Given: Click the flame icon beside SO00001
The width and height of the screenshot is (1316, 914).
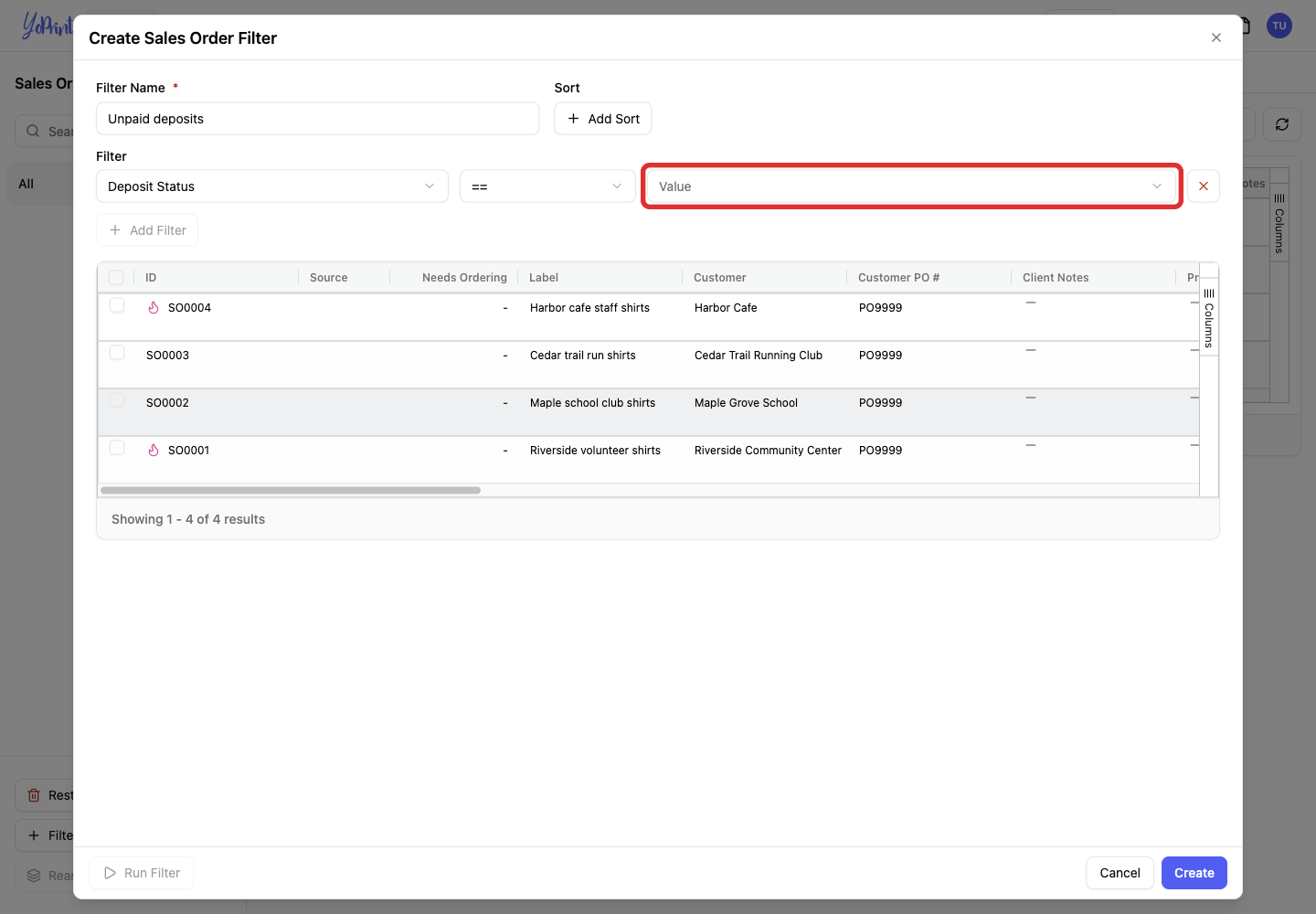Looking at the screenshot, I should (x=154, y=451).
